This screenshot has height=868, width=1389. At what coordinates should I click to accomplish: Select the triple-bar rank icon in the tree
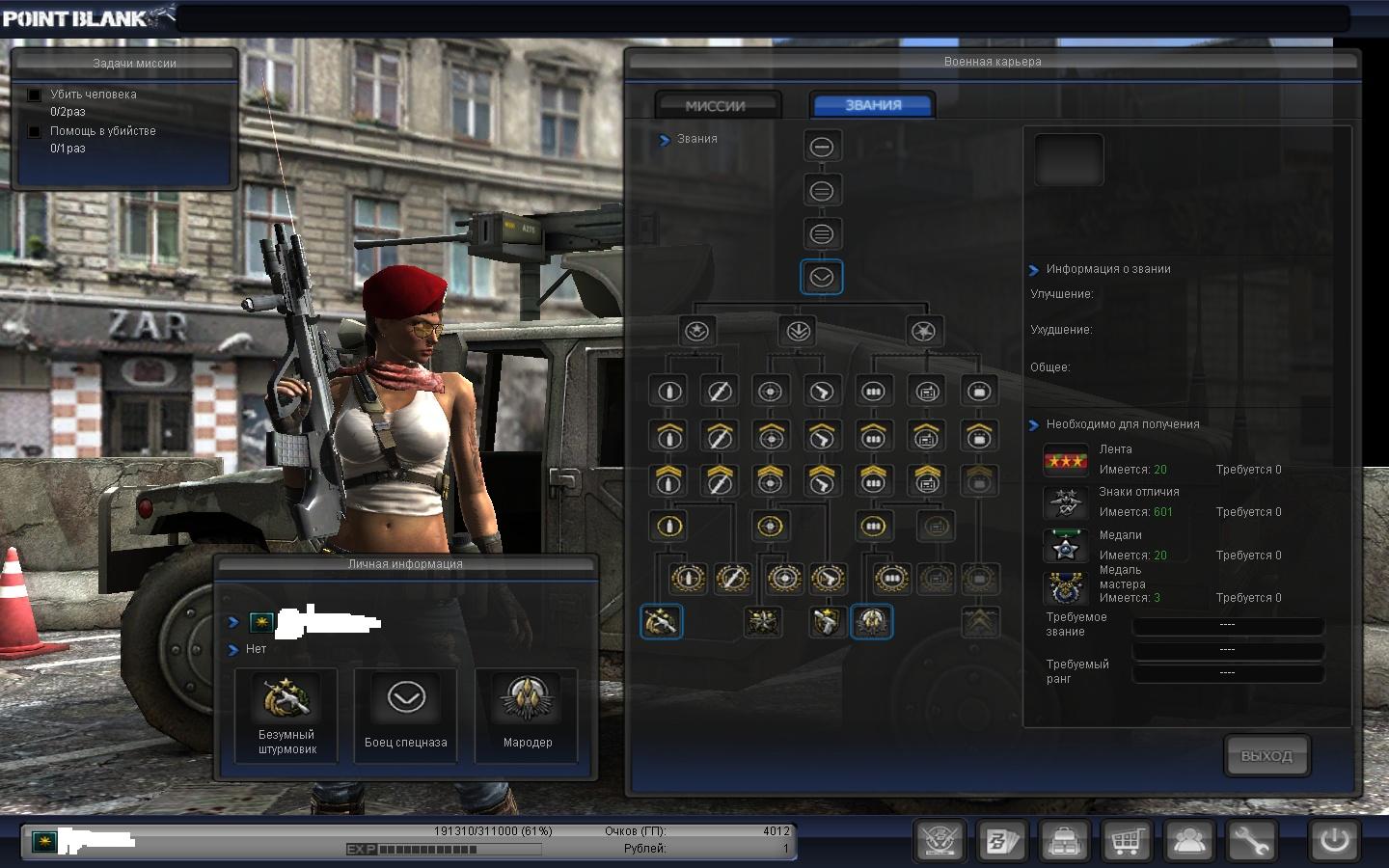pyautogui.click(x=822, y=233)
